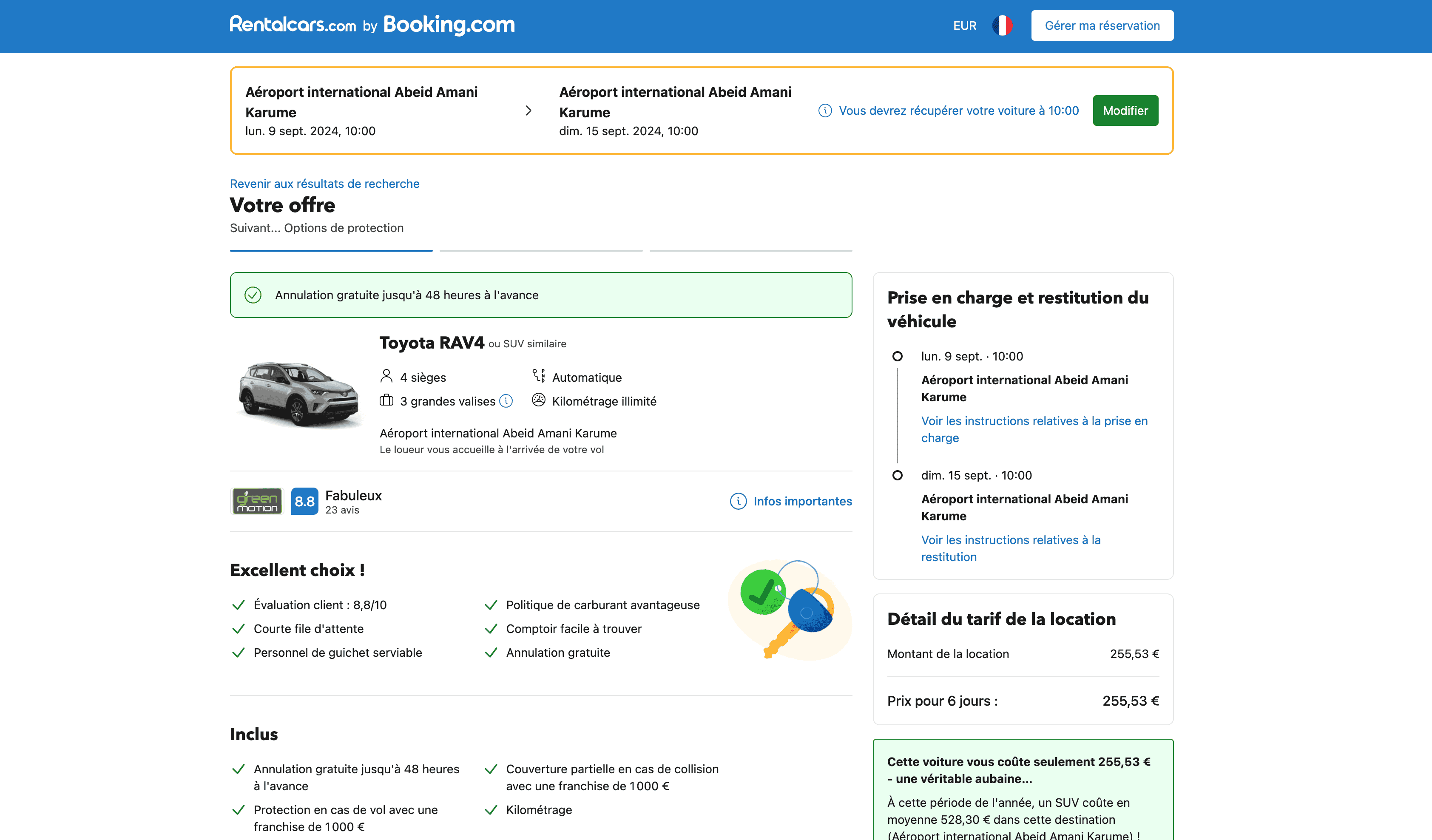Select the second progress step bar
The height and width of the screenshot is (840, 1432).
541,251
